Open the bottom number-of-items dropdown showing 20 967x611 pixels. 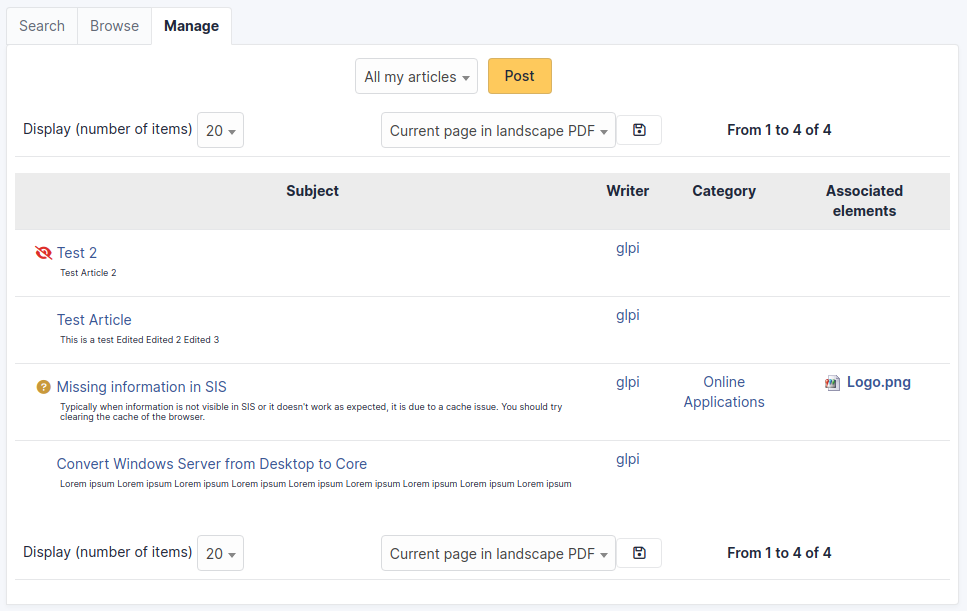pos(220,553)
